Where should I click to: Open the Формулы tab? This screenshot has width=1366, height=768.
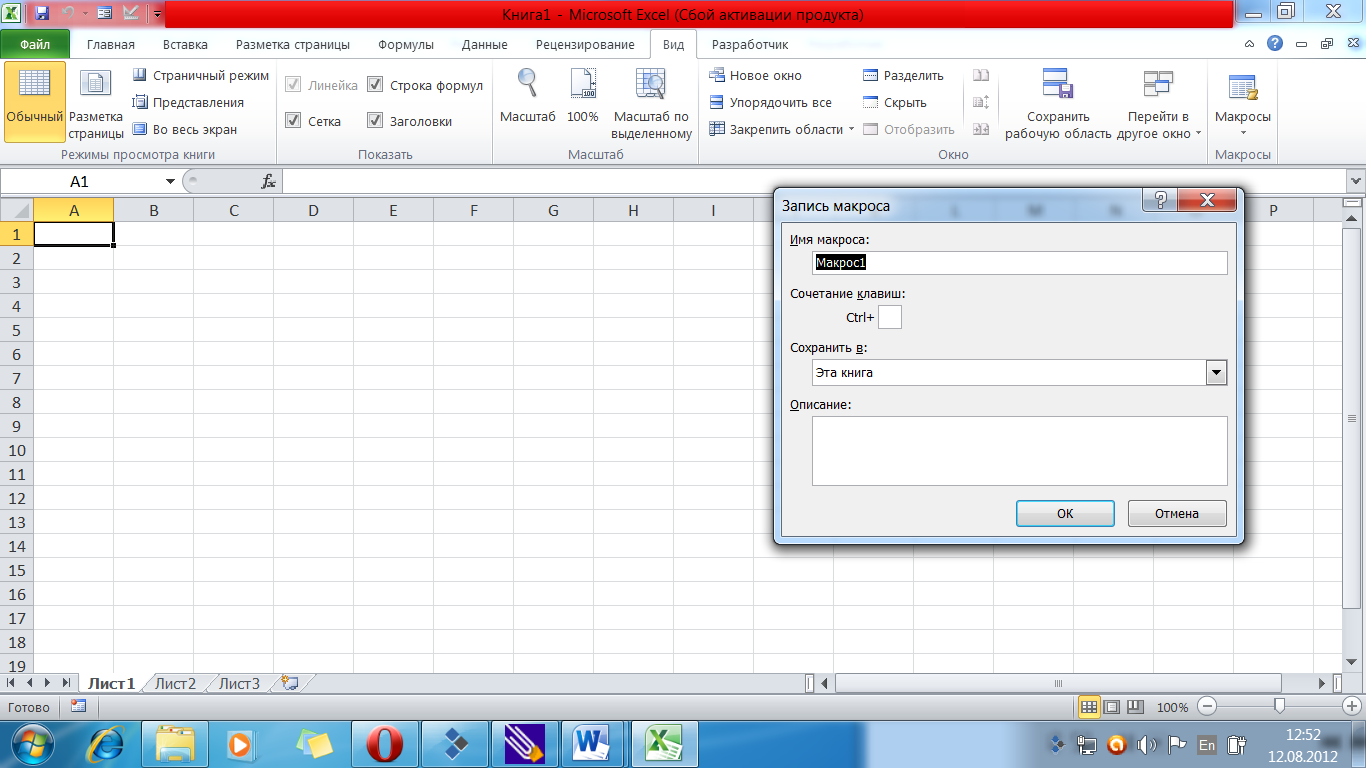[x=406, y=44]
